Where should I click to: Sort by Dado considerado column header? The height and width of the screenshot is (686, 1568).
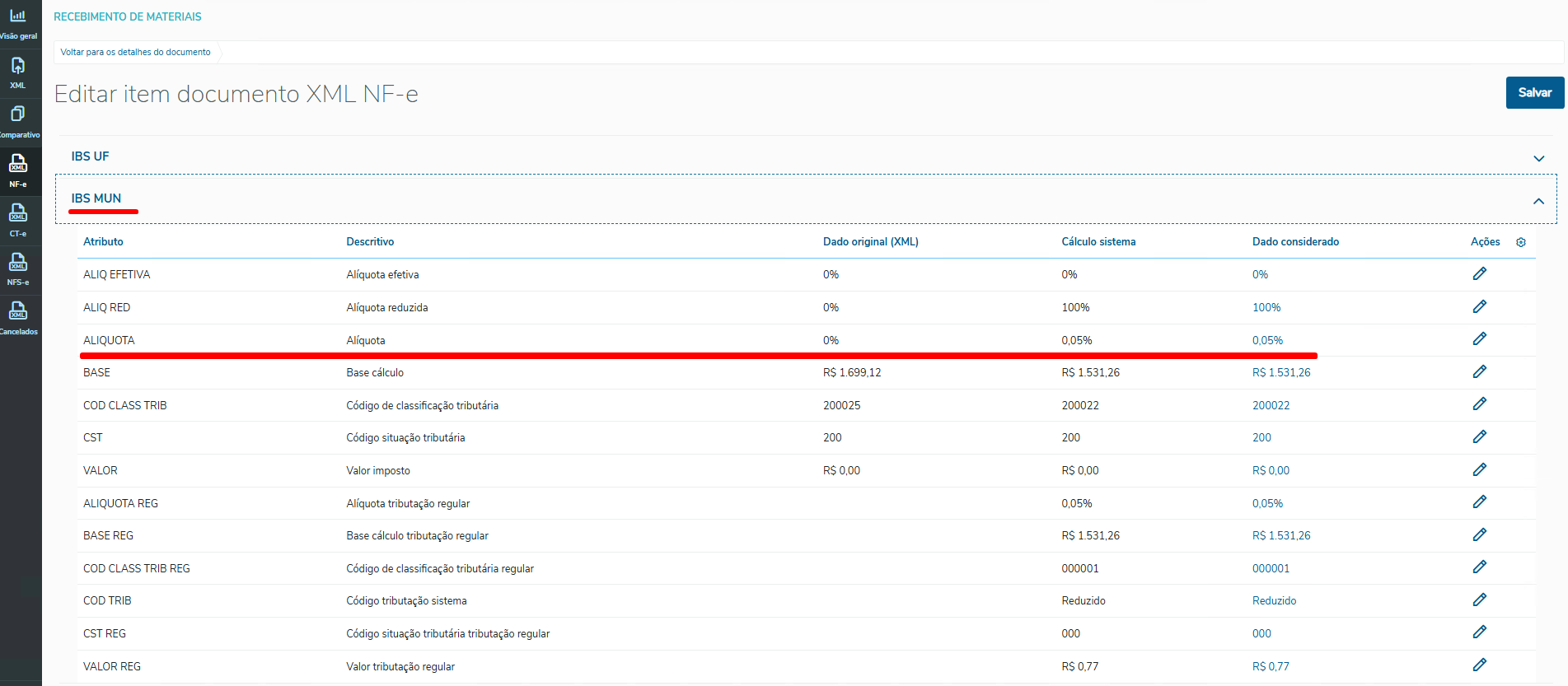click(x=1295, y=242)
